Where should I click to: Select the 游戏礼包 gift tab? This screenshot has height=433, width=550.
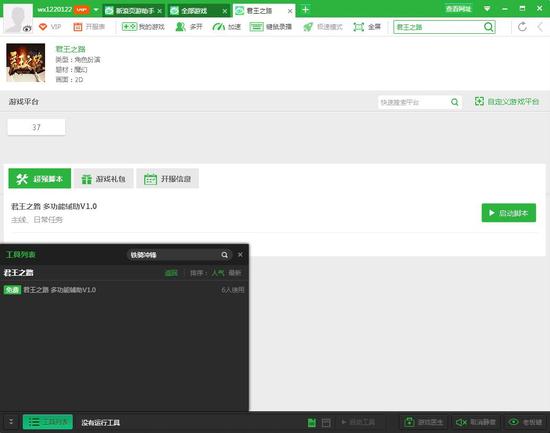point(103,179)
